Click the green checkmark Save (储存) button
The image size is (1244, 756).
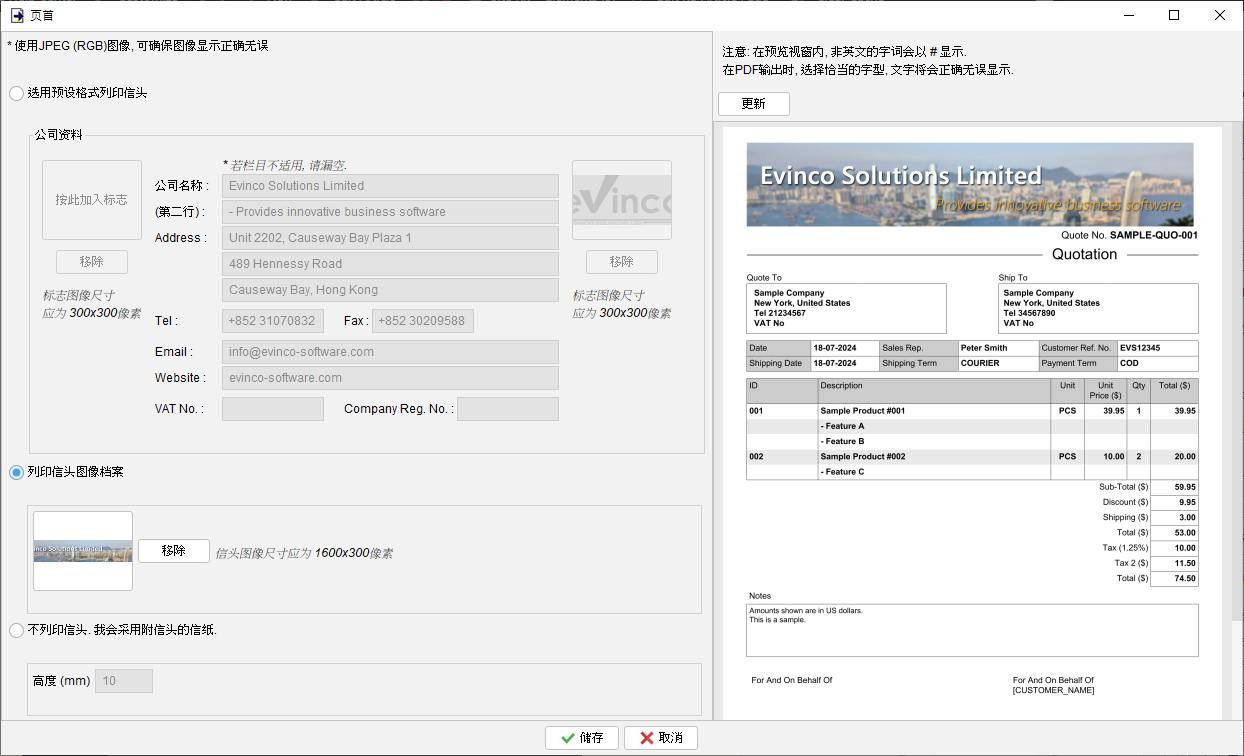582,737
